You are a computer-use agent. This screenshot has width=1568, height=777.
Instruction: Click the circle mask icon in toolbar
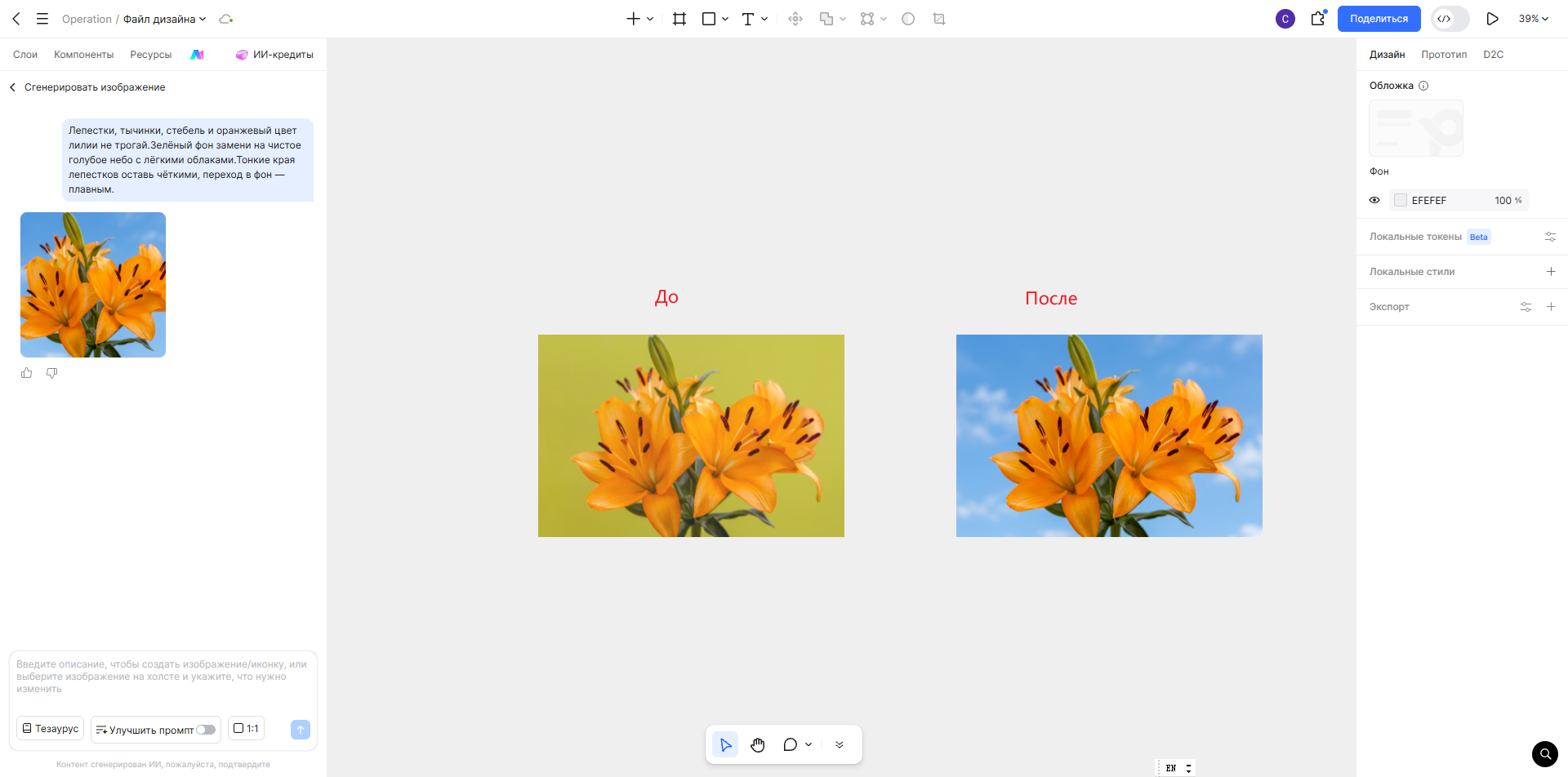(x=908, y=19)
